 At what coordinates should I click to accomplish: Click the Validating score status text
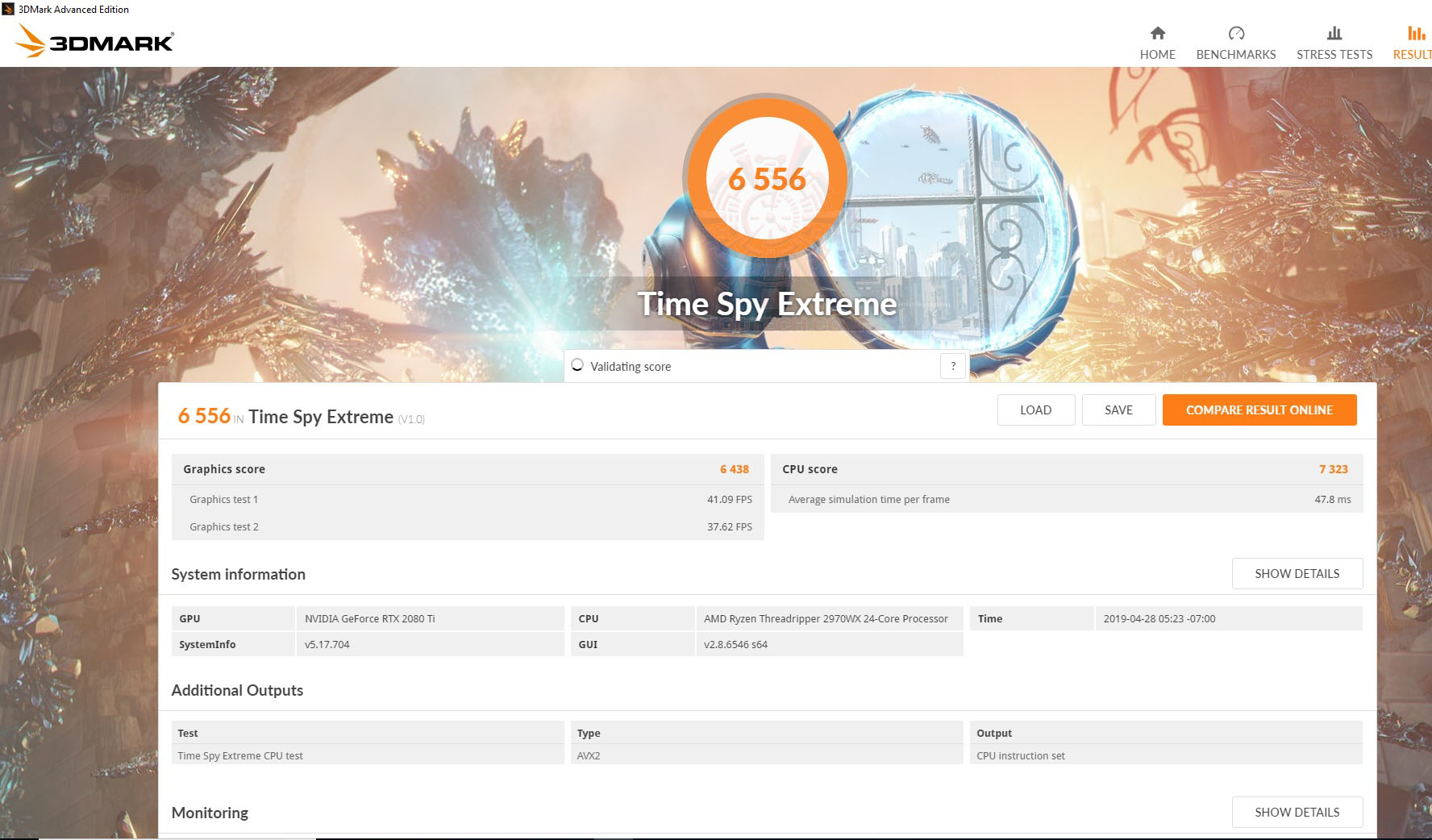click(x=631, y=366)
